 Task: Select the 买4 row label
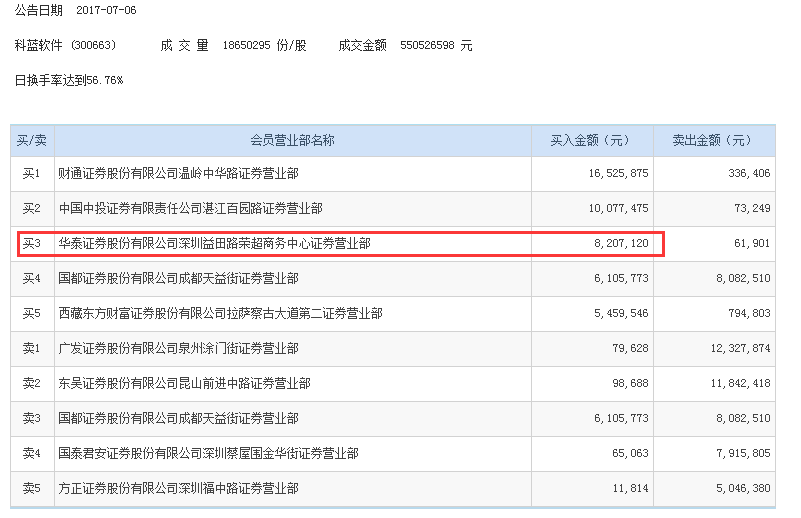(32, 278)
